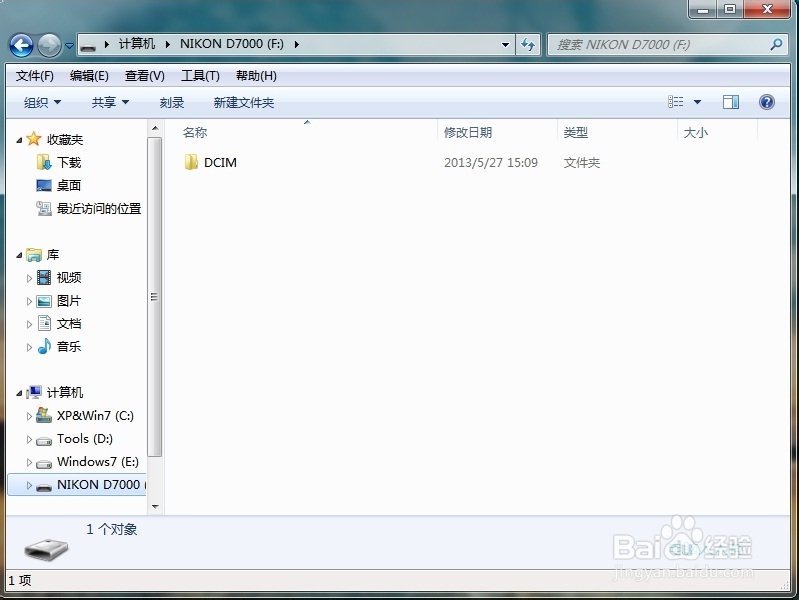Click the date 2013/5/27 15:09

[x=491, y=163]
